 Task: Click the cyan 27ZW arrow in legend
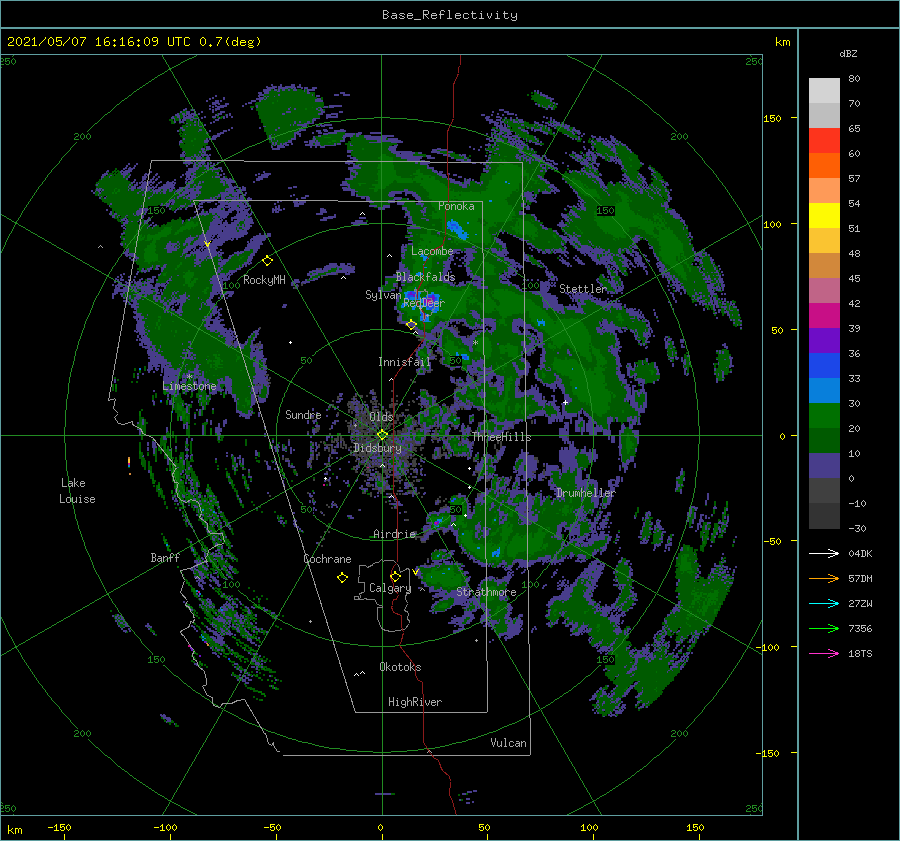pyautogui.click(x=824, y=603)
